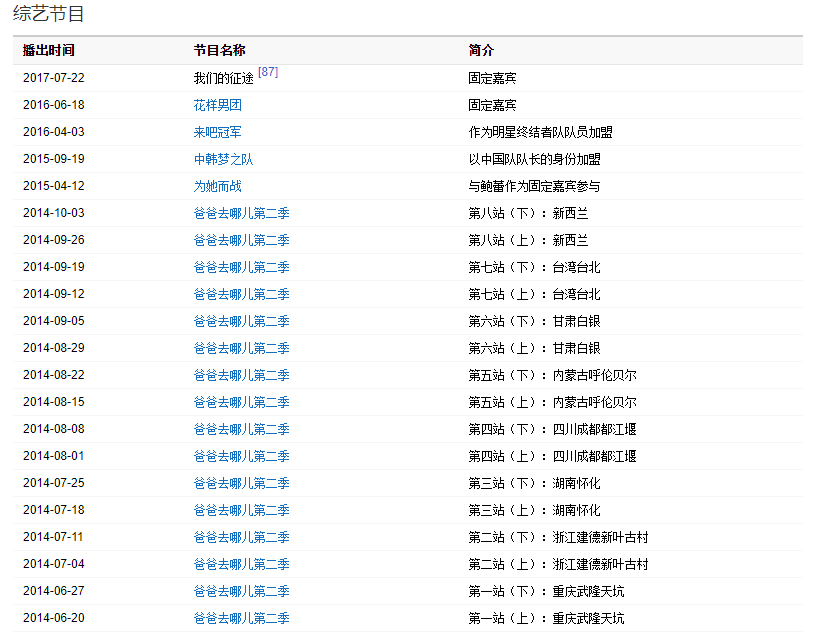Click the 综艺节目 section heading
815x635 pixels.
click(48, 14)
